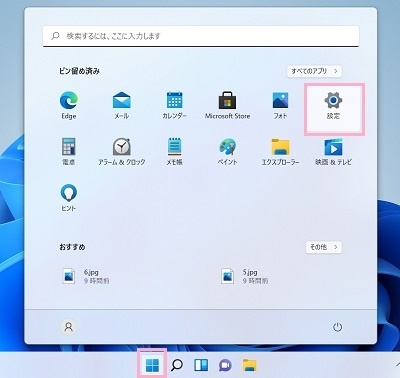The width and height of the screenshot is (400, 378).
Task: Open File Explorer from the taskbar
Action: click(249, 365)
